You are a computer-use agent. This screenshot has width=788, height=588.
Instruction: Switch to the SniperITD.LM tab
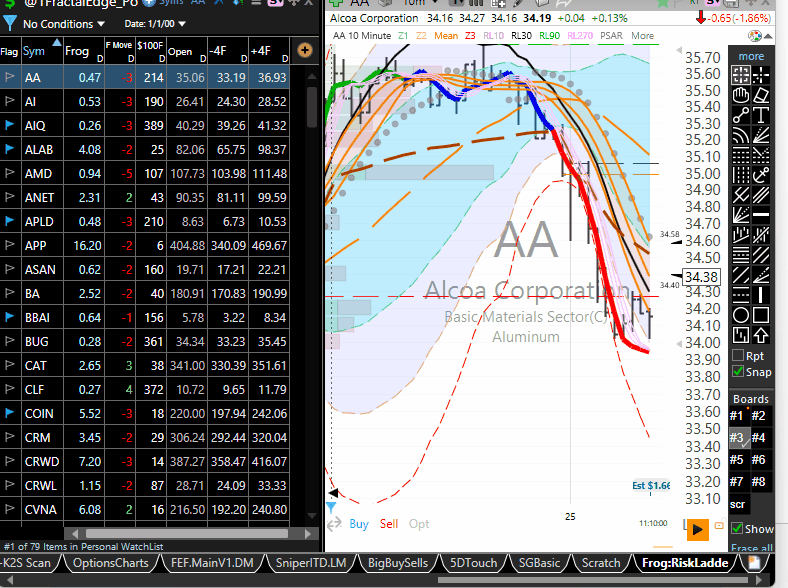click(x=311, y=563)
